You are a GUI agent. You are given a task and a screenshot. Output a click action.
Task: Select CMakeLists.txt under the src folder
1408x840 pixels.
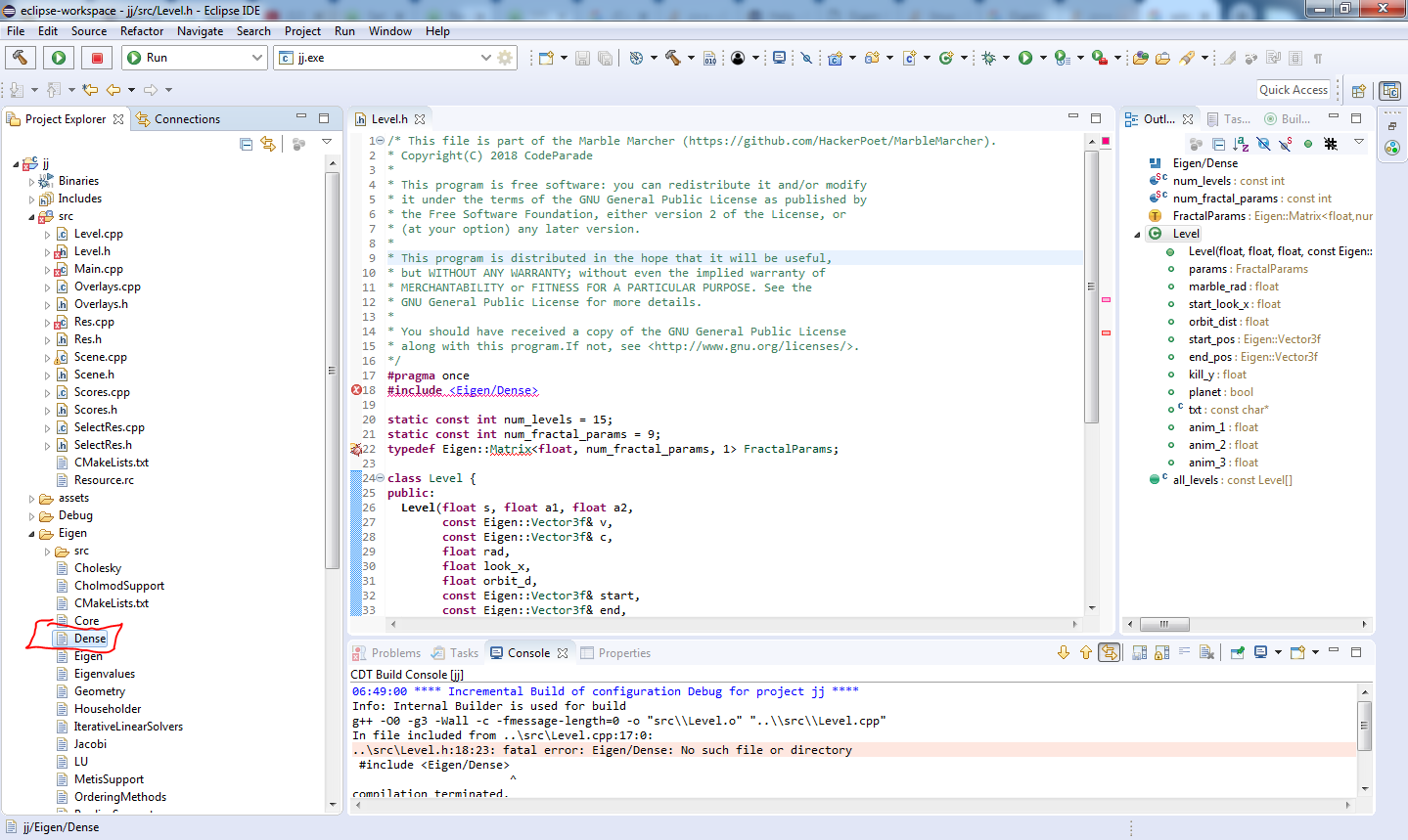pos(112,463)
